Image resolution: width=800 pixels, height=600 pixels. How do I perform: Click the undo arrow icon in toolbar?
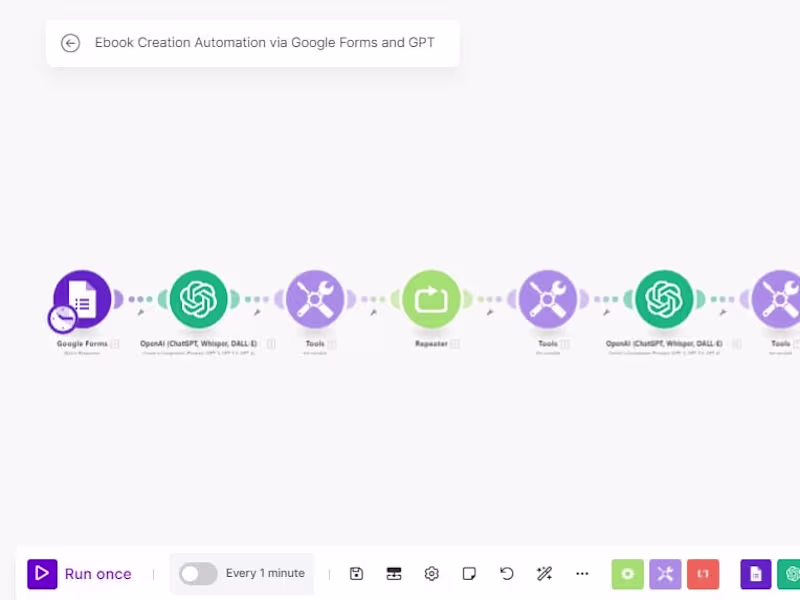pos(507,573)
